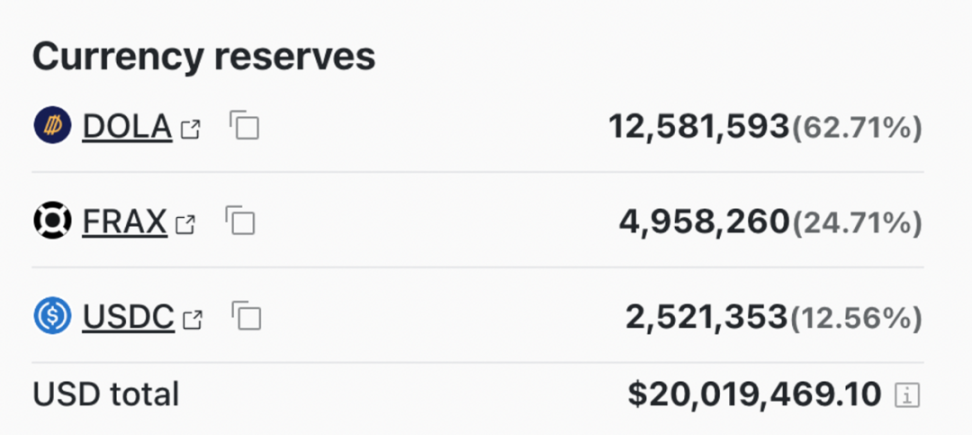Click the USDC reserve amount 2,521,353
Viewport: 972px width, 435px height.
[x=706, y=317]
